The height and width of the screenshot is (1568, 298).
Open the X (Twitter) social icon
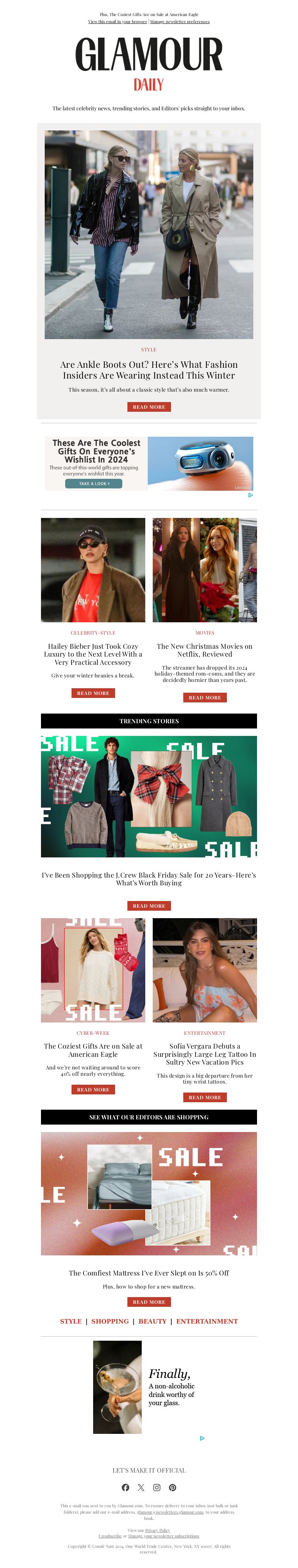(141, 1487)
